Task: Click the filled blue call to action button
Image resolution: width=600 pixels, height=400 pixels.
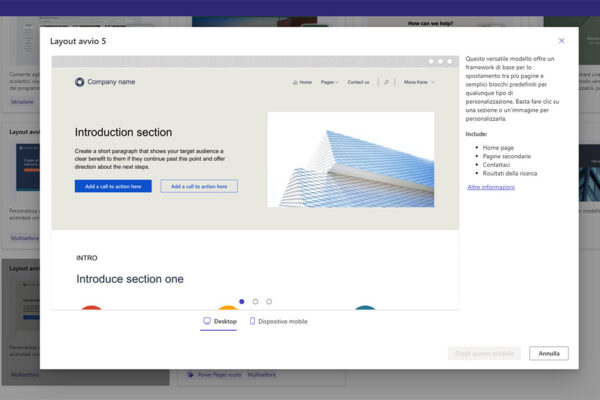Action: pyautogui.click(x=113, y=186)
